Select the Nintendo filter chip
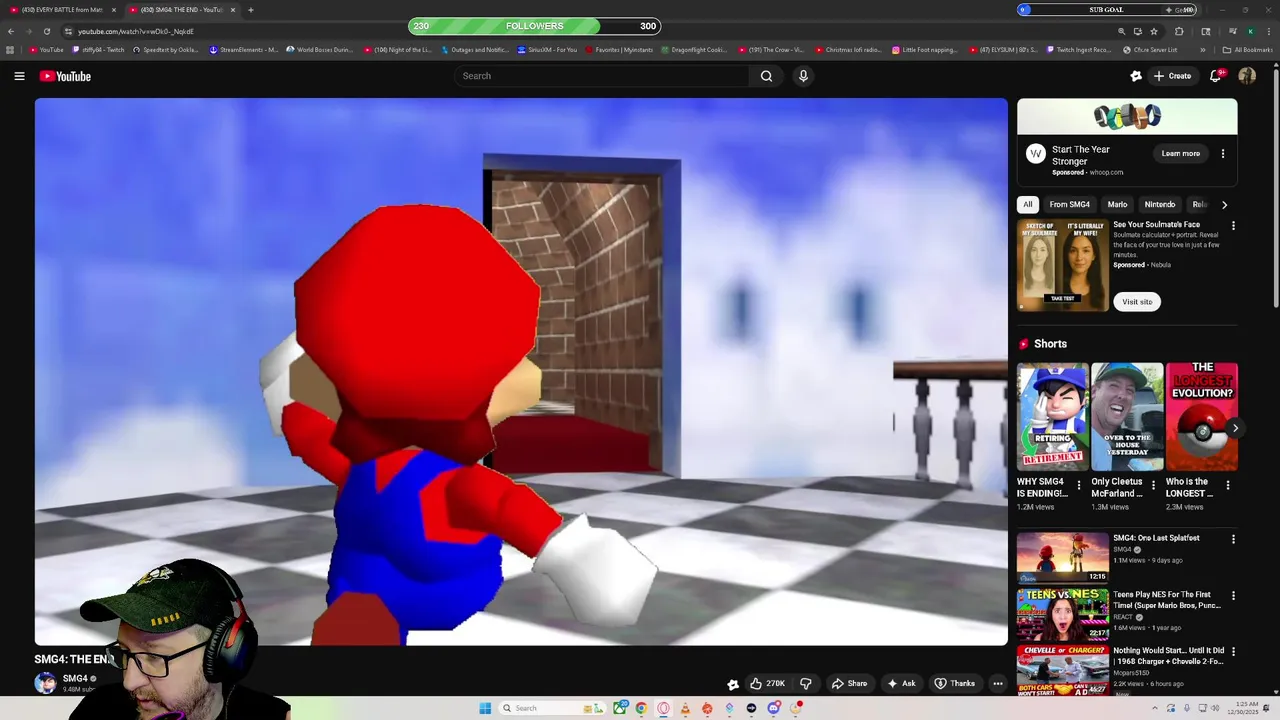This screenshot has width=1280, height=720. [1159, 204]
